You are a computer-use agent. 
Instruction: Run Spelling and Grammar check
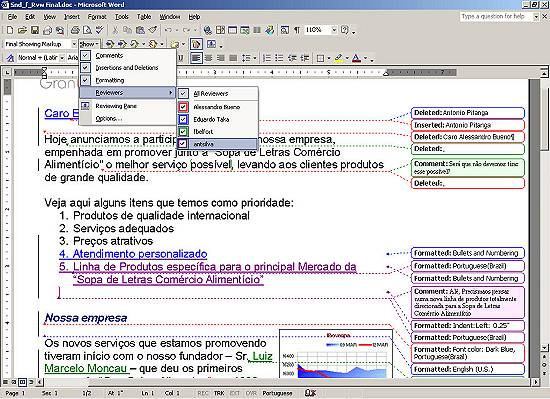point(100,30)
